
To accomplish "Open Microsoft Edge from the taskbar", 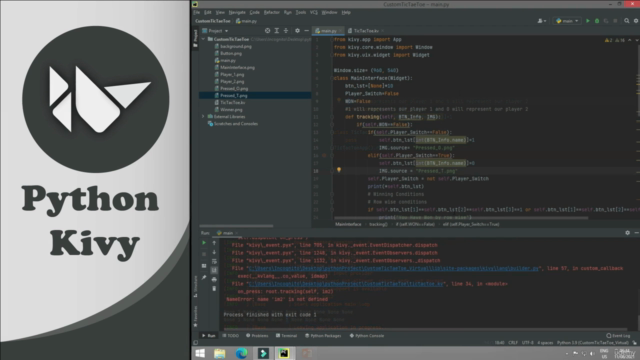I will (x=241, y=353).
